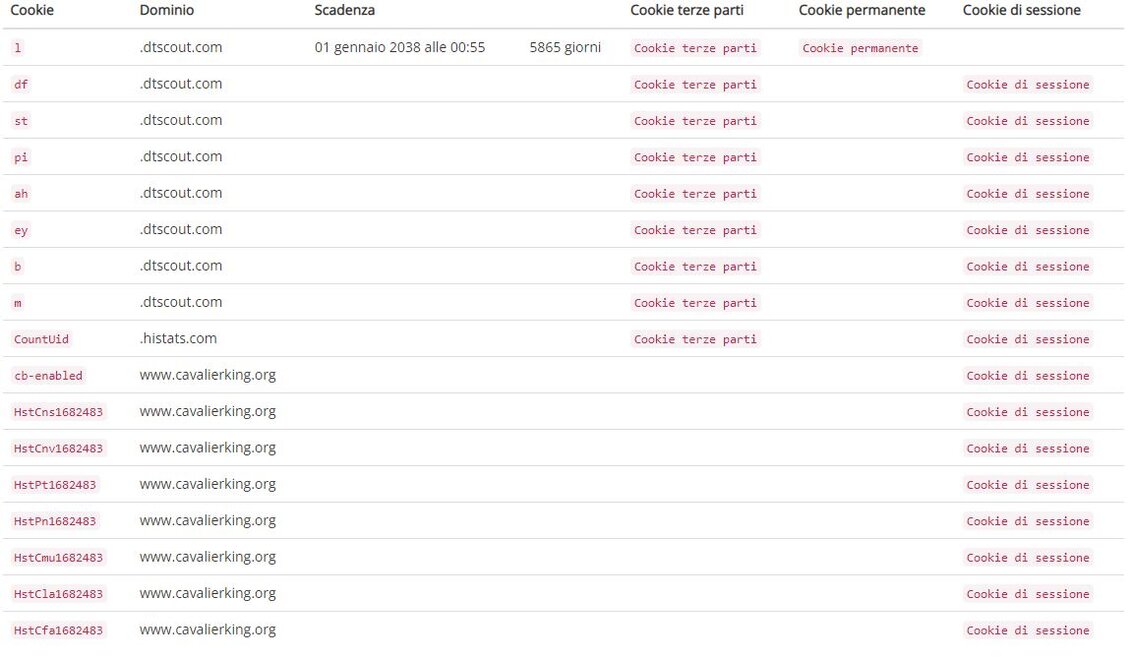Image resolution: width=1133 pixels, height=659 pixels.
Task: Select the CountUid cookie name
Action: [x=41, y=339]
